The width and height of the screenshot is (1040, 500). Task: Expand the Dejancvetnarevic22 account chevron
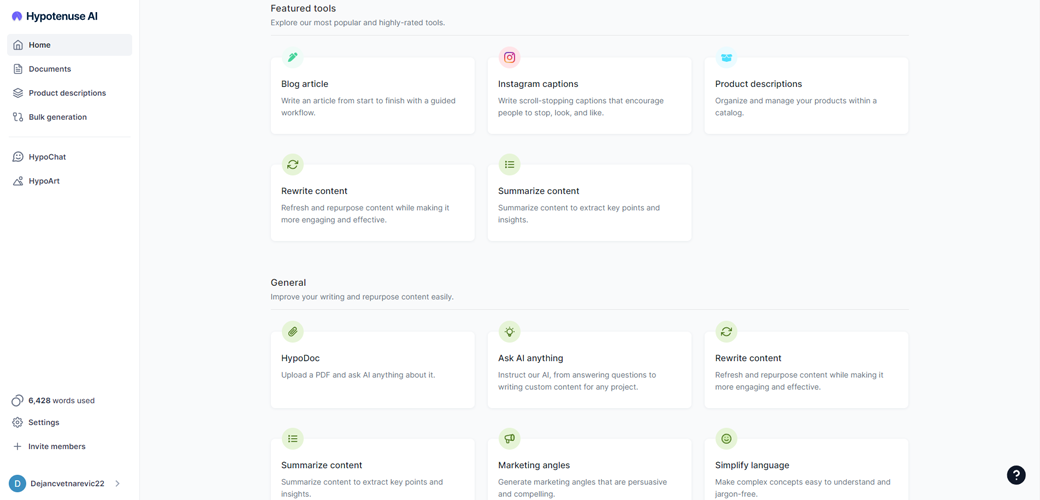pyautogui.click(x=117, y=483)
